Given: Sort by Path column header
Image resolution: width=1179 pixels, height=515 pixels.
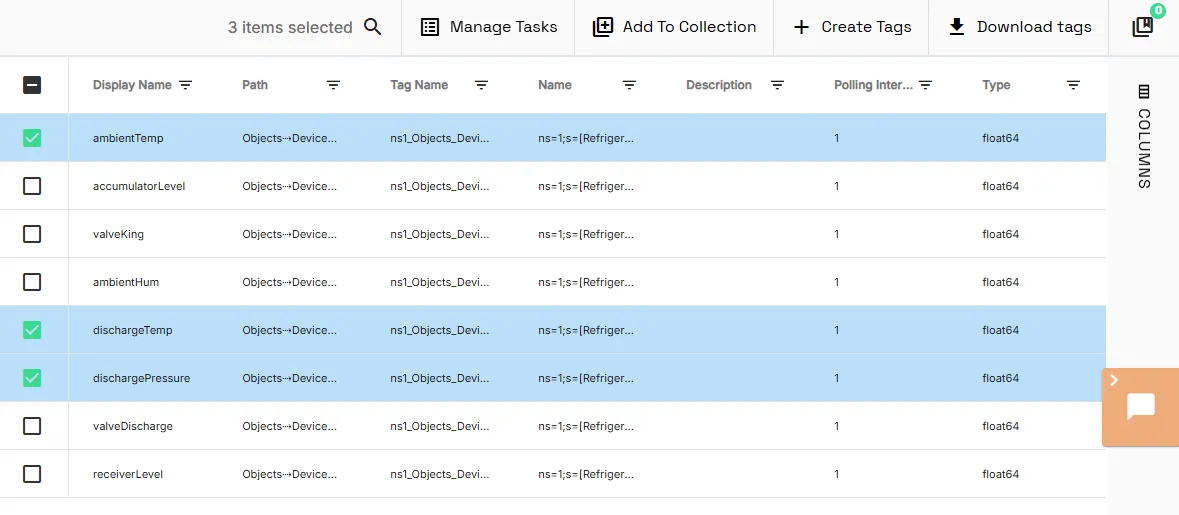Looking at the screenshot, I should (255, 85).
